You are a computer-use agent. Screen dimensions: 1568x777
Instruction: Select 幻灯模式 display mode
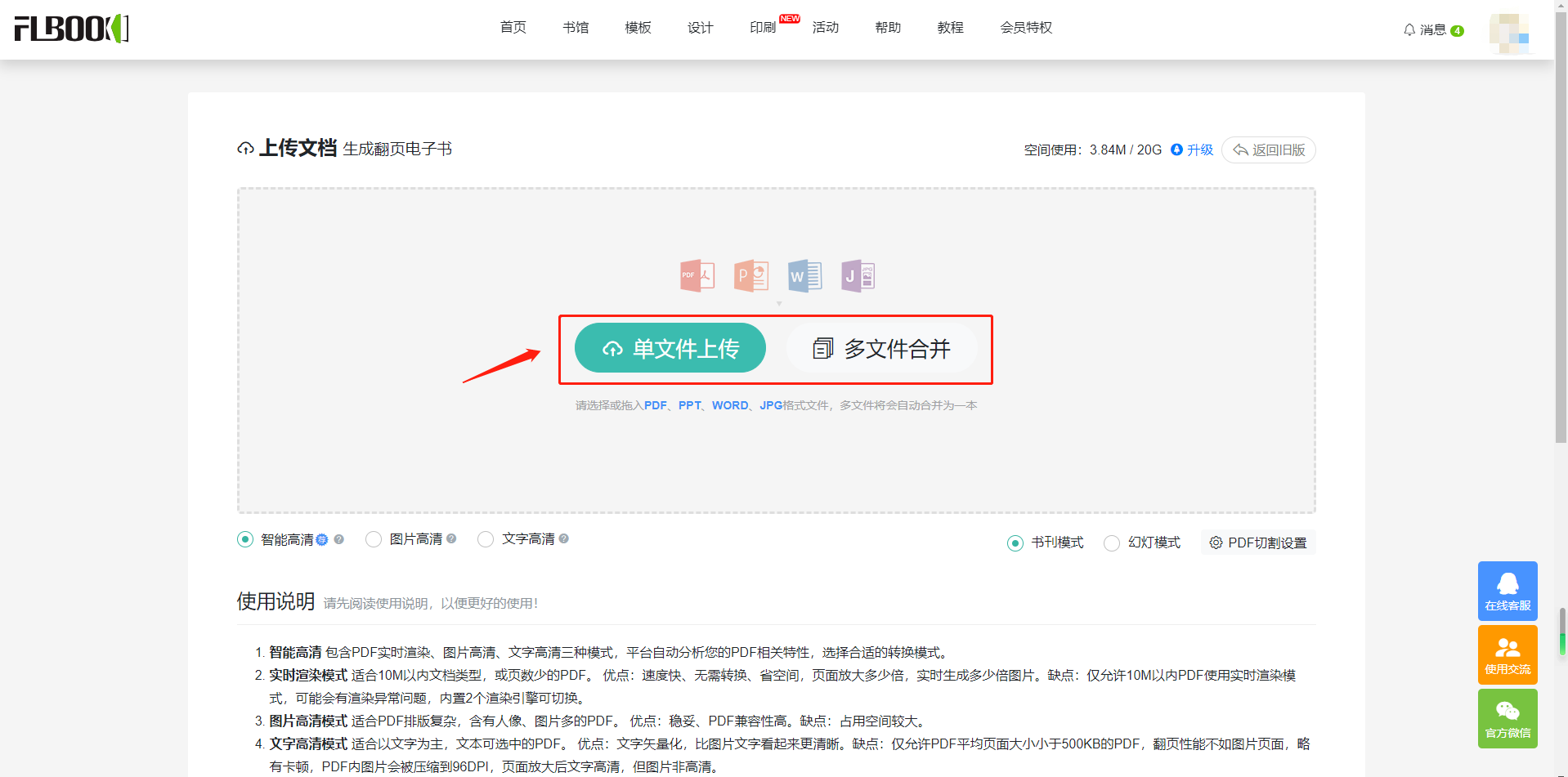(x=1112, y=543)
